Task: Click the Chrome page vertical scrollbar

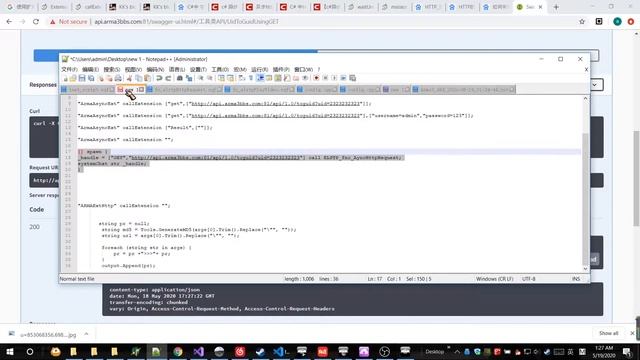Action: click(x=637, y=178)
